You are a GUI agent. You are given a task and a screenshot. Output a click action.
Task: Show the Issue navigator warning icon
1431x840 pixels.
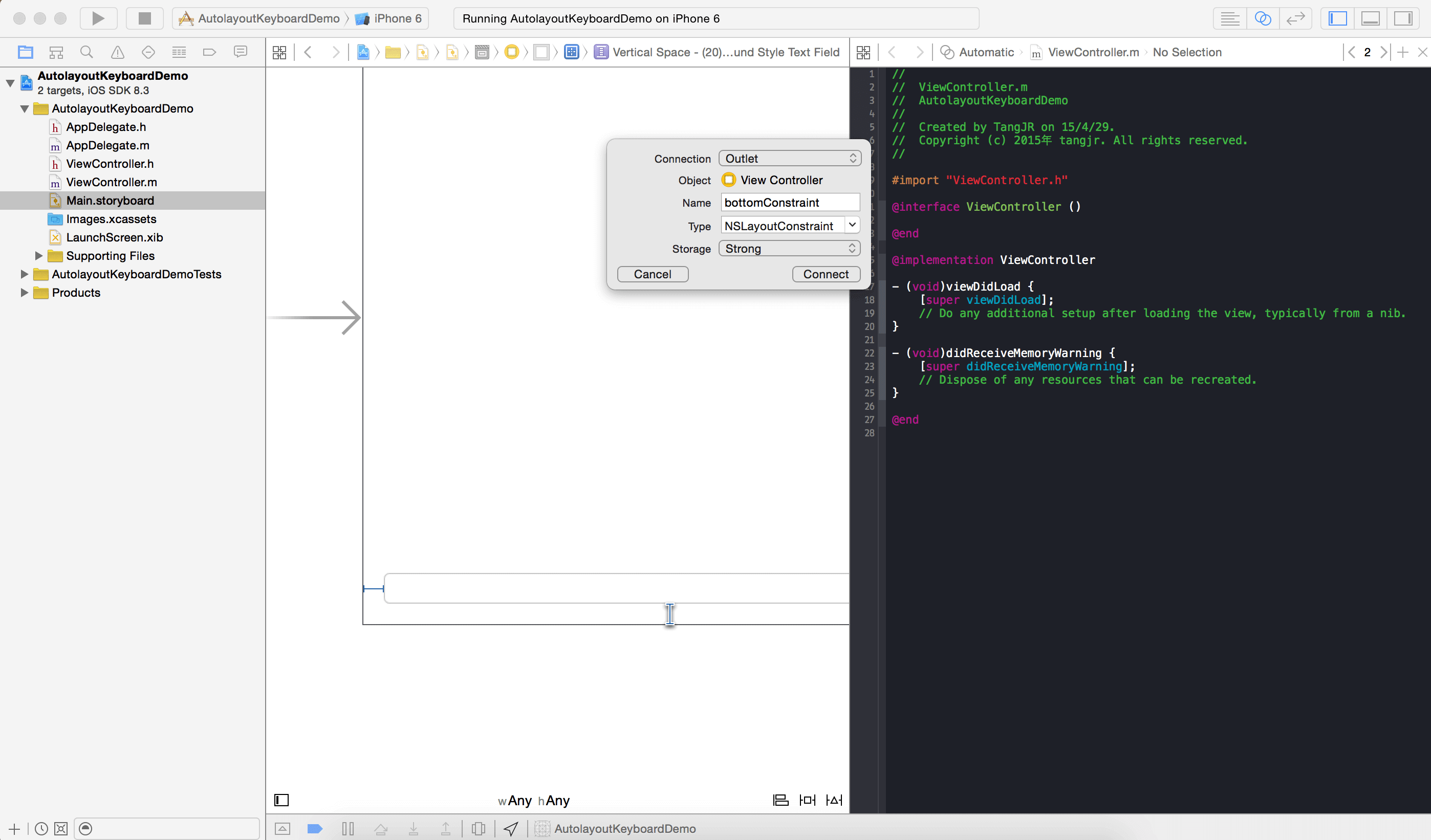click(118, 52)
